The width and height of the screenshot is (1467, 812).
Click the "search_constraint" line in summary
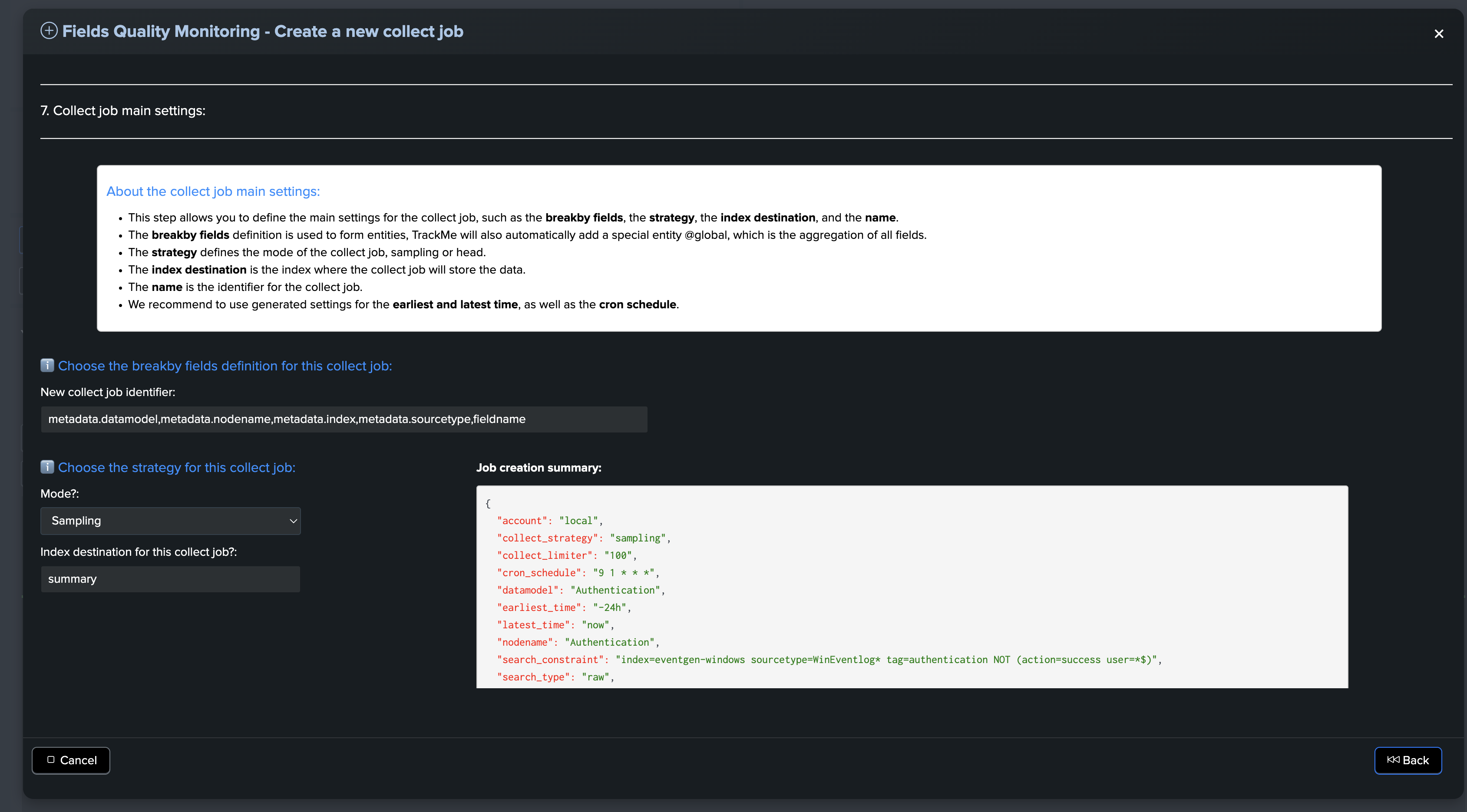(829, 660)
